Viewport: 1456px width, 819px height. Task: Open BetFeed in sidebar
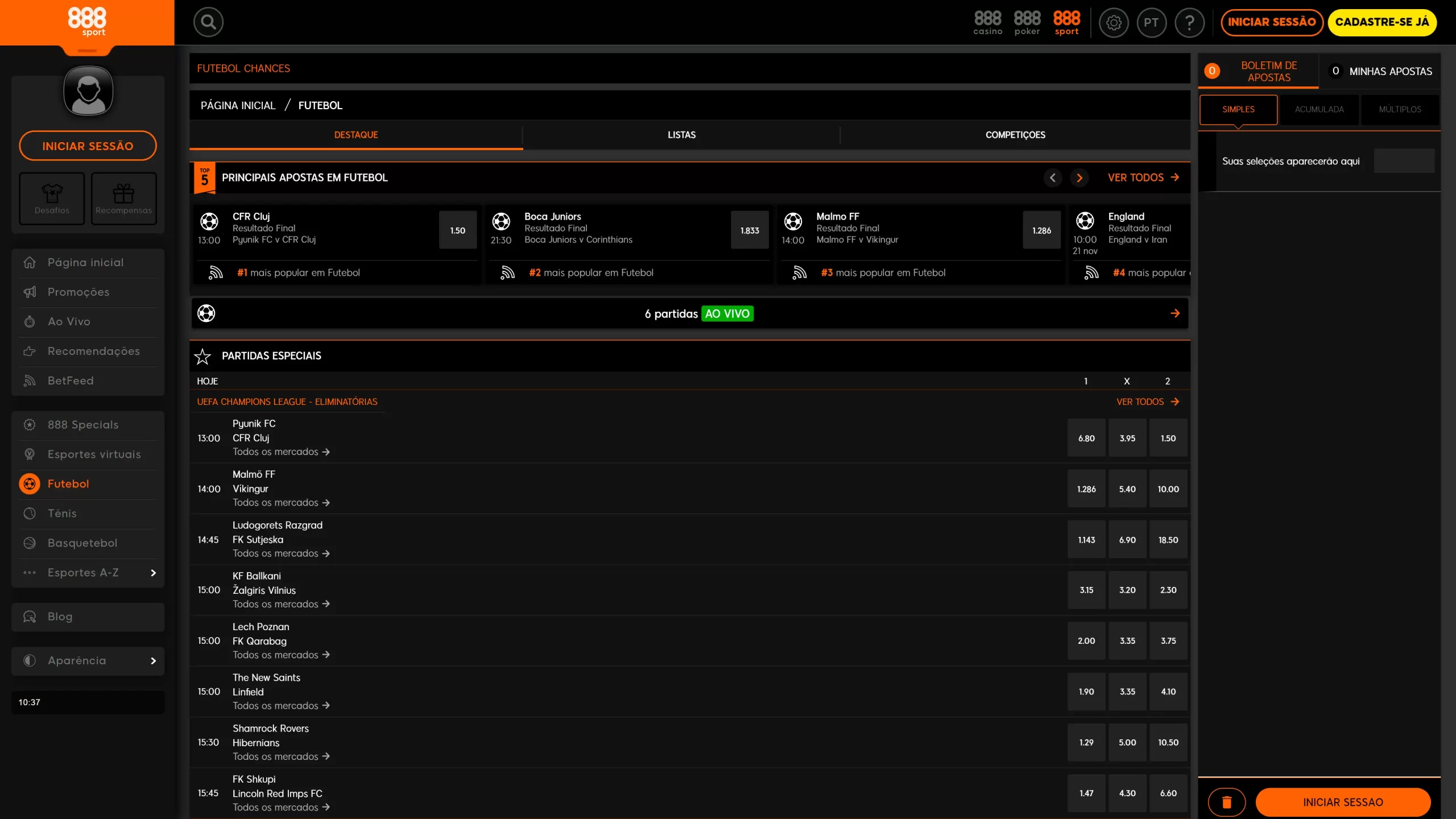[88, 380]
